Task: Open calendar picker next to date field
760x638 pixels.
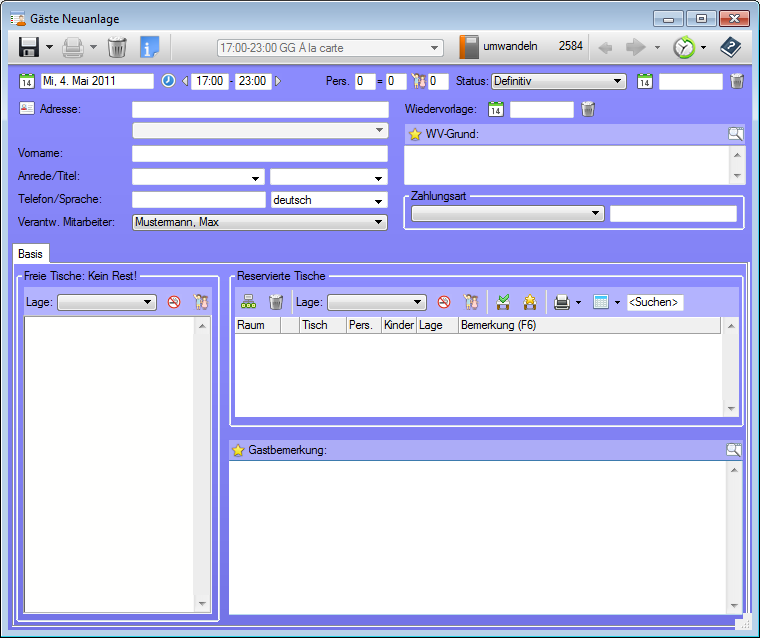Action: coord(27,81)
